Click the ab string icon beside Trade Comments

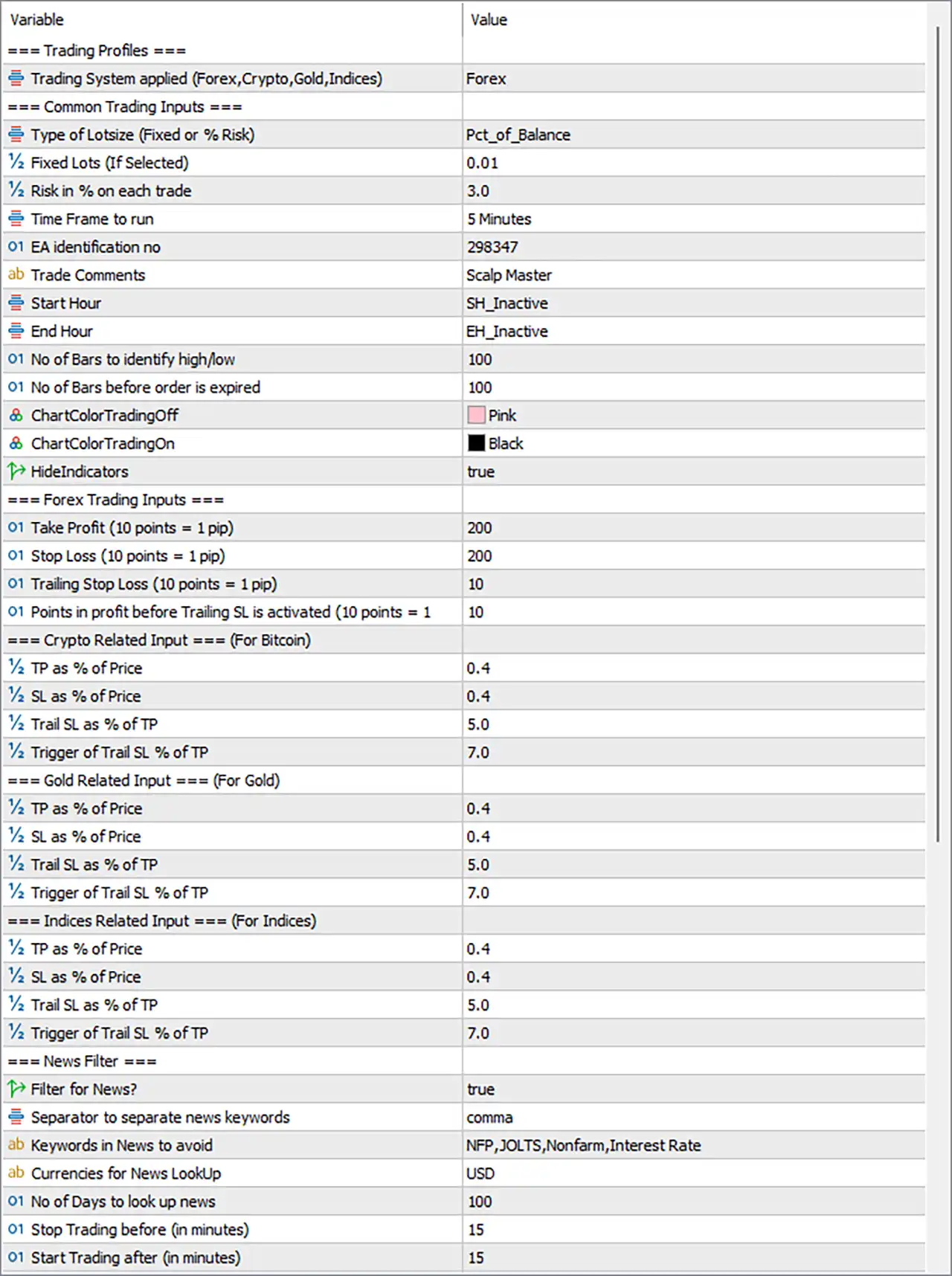(x=16, y=275)
